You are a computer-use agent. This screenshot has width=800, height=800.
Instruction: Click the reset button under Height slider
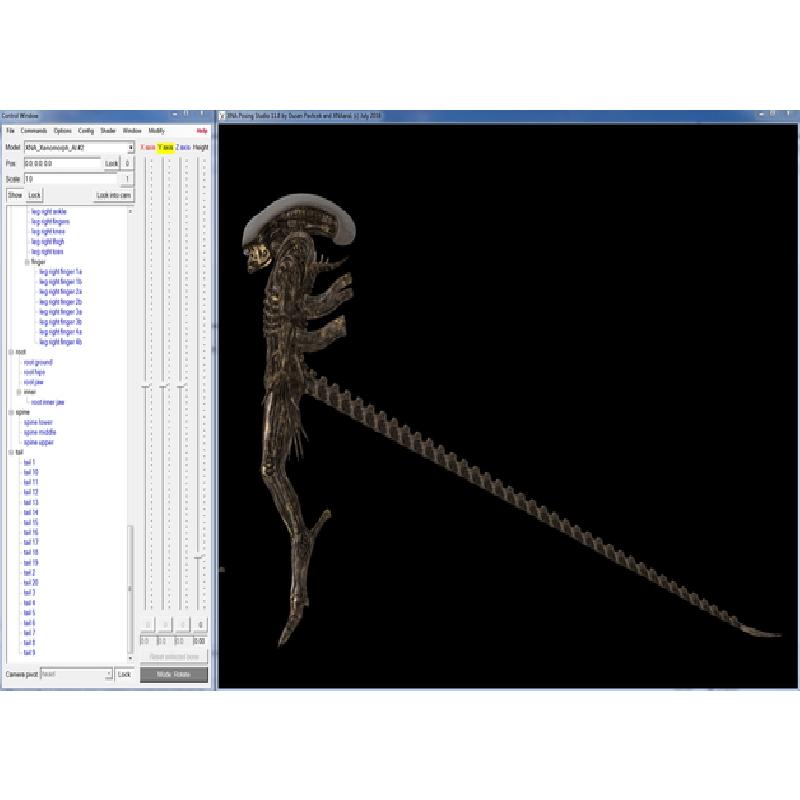pyautogui.click(x=200, y=625)
